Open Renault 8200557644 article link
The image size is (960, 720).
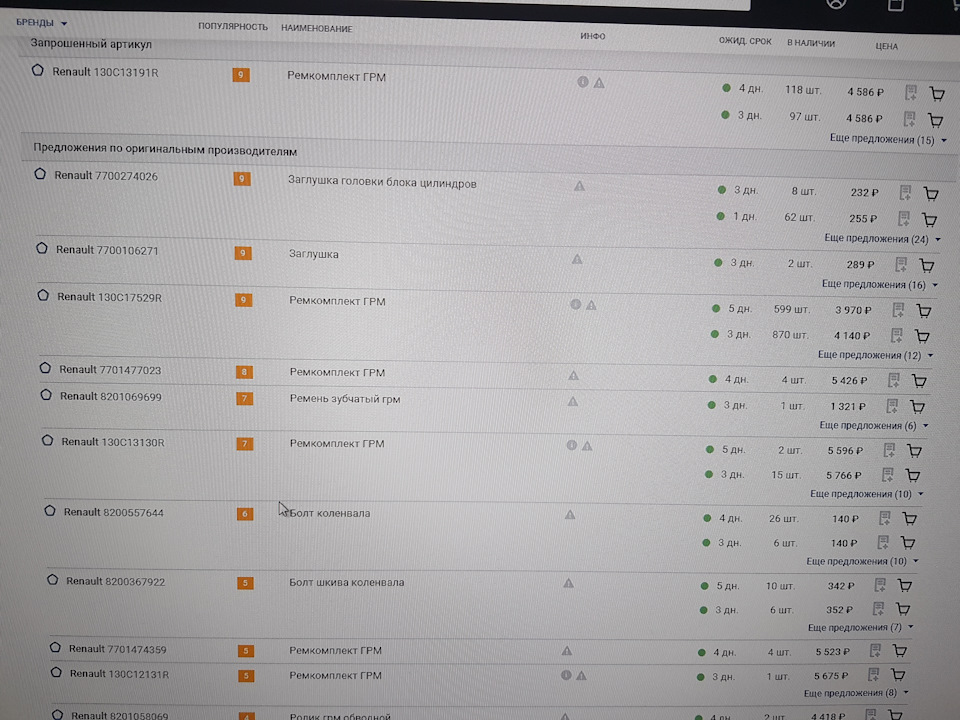pyautogui.click(x=114, y=512)
